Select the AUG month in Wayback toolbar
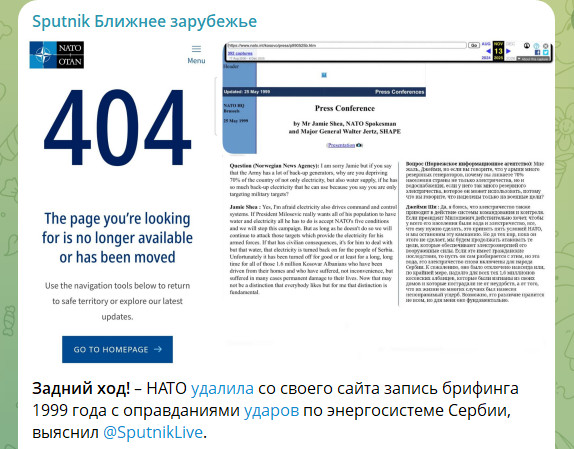Viewport: 574px width, 449px height. coord(486,44)
